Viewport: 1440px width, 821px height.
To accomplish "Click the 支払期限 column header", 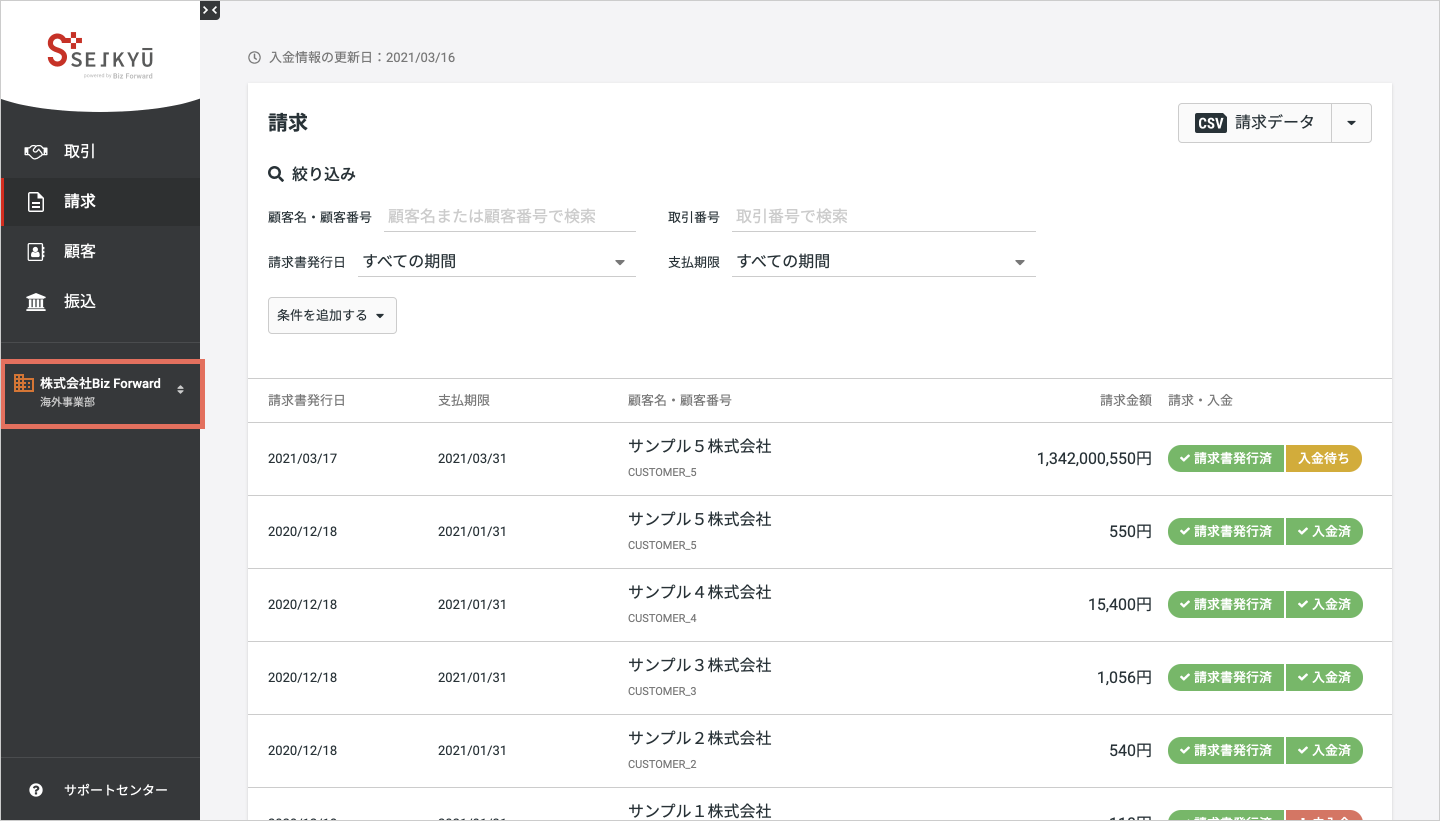I will coord(464,400).
